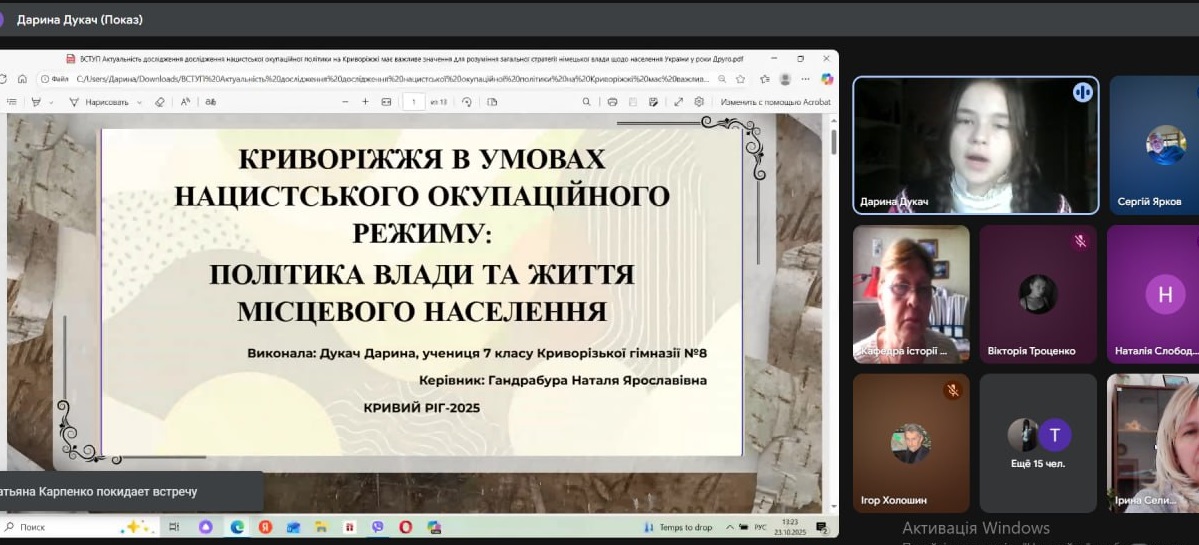Screen dimensions: 1199x545
Task: Toggle page view layout icon
Action: [492, 102]
